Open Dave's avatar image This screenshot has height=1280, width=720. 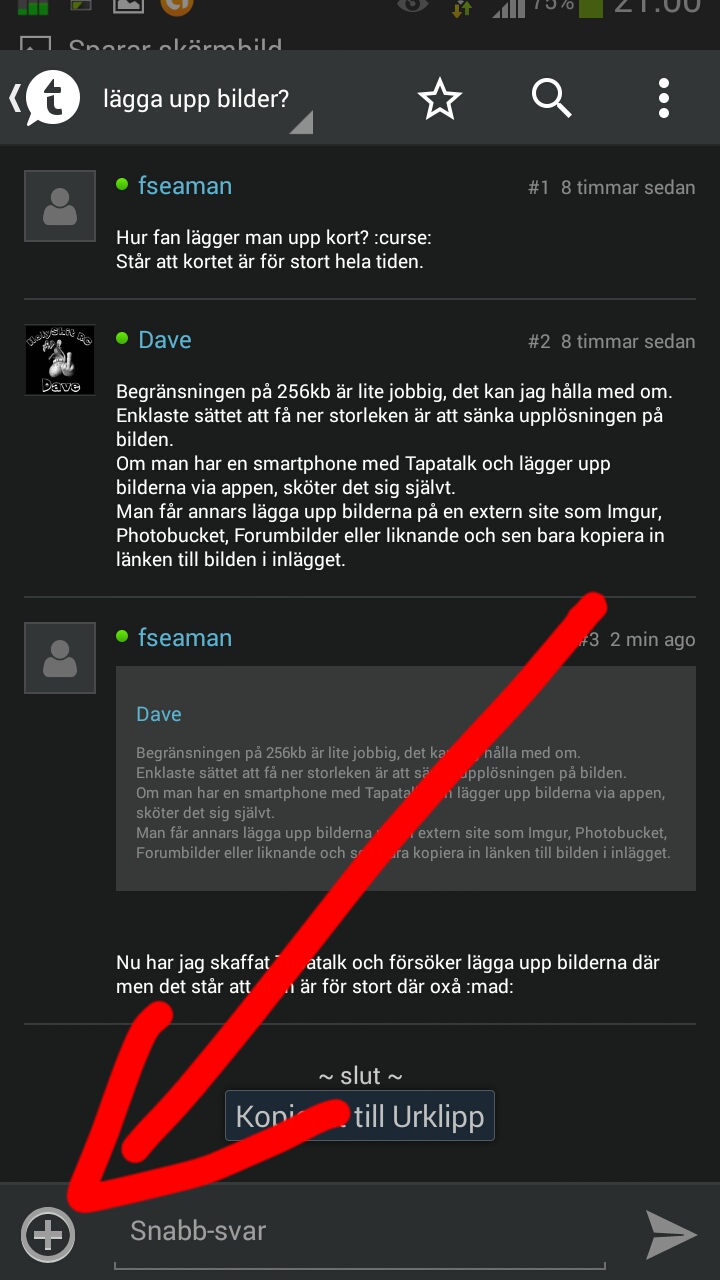[x=60, y=360]
